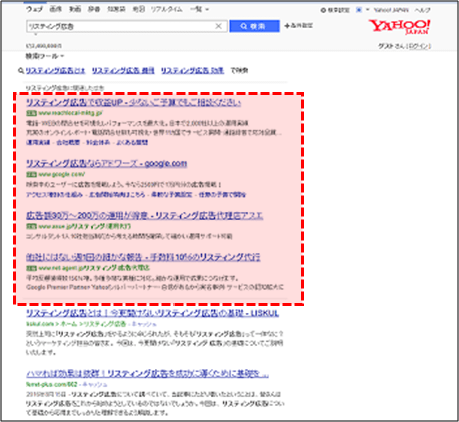Switch to the 辞書 dictionary tab
Image resolution: width=459 pixels, height=422 pixels.
[x=94, y=9]
